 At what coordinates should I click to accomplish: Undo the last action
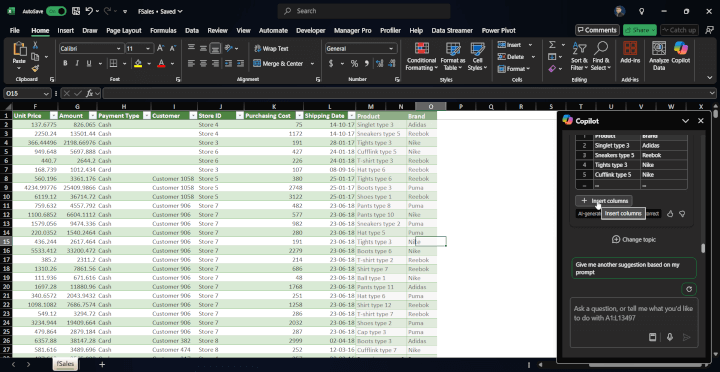pyautogui.click(x=89, y=11)
